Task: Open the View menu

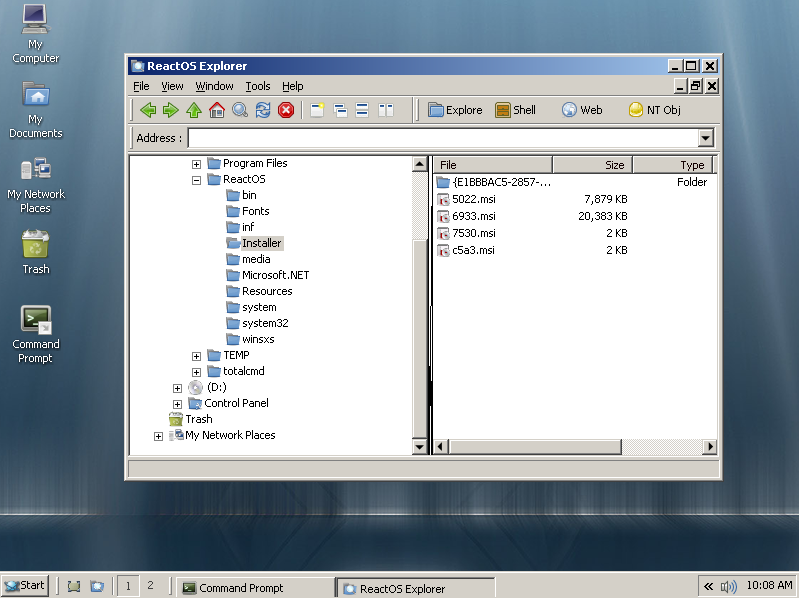Action: pyautogui.click(x=172, y=86)
